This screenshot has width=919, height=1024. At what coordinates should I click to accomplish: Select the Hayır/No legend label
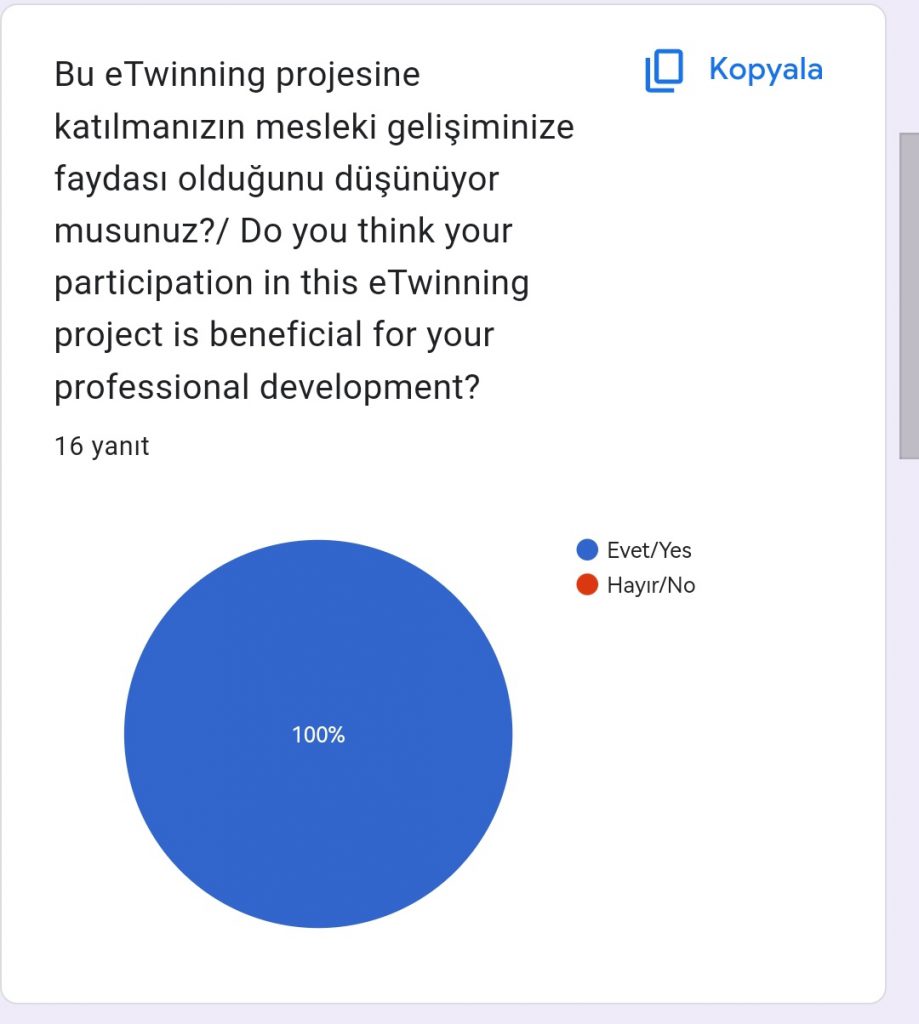pos(651,585)
